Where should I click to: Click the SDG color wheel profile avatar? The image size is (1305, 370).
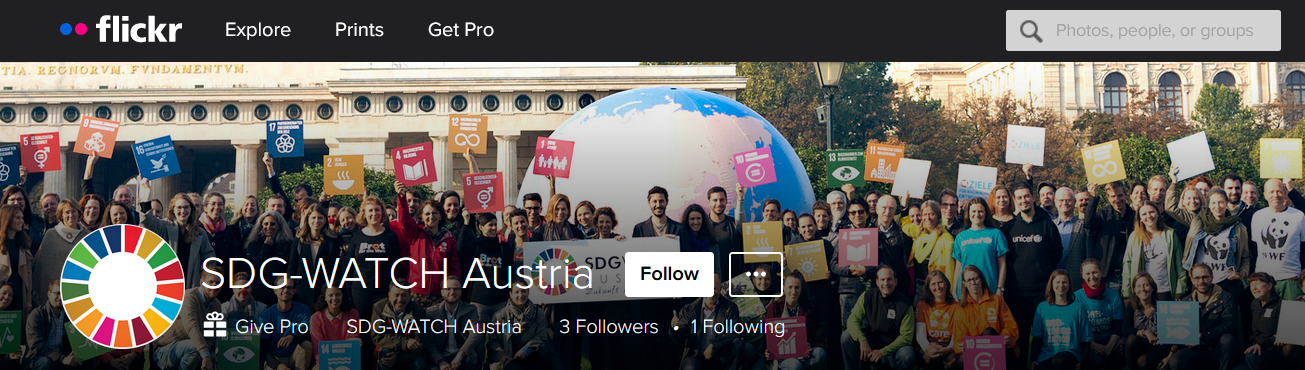point(123,286)
